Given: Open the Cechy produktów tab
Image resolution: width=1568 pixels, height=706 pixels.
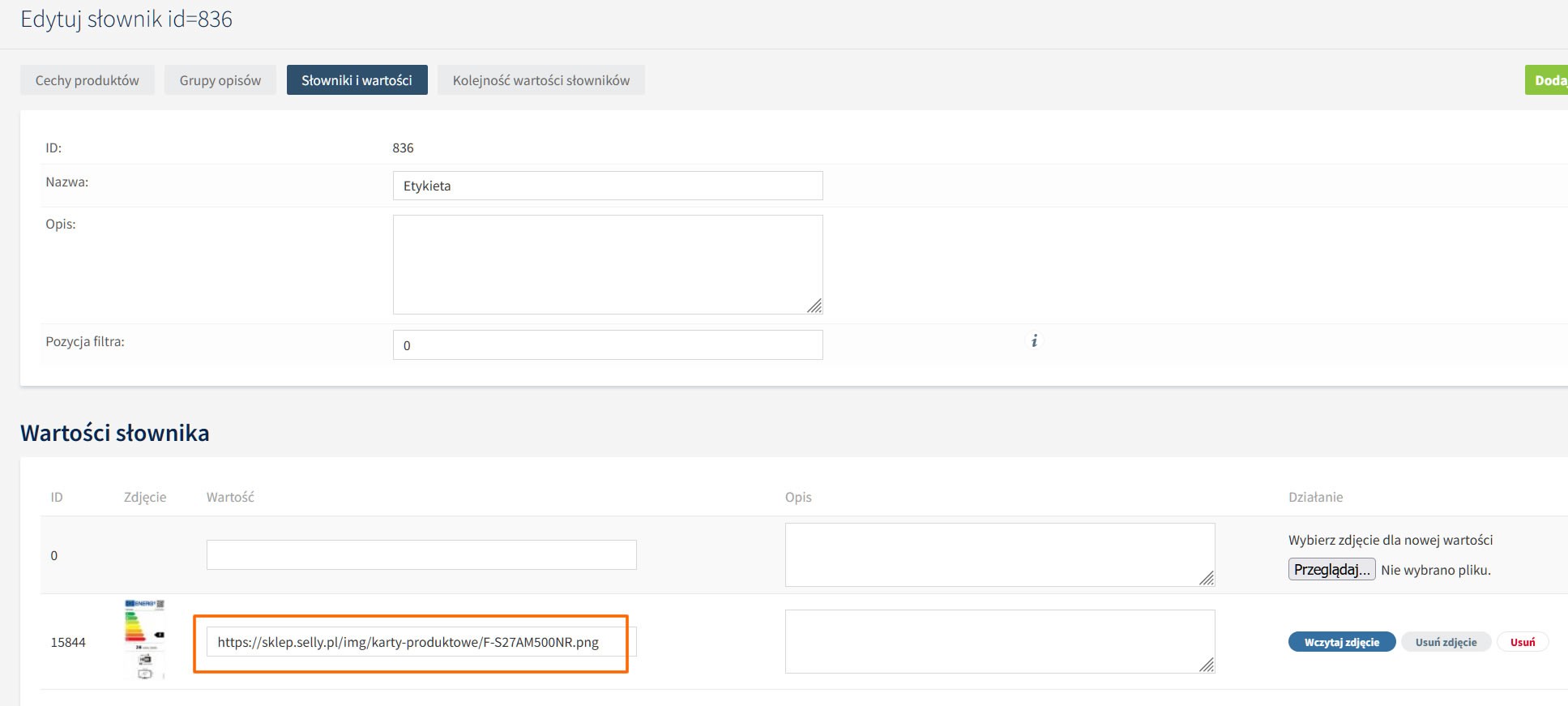Looking at the screenshot, I should point(88,80).
